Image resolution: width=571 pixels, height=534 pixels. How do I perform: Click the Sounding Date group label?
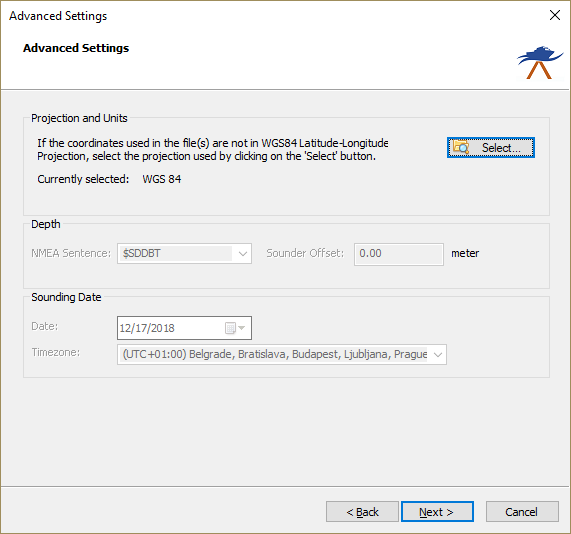click(x=66, y=297)
